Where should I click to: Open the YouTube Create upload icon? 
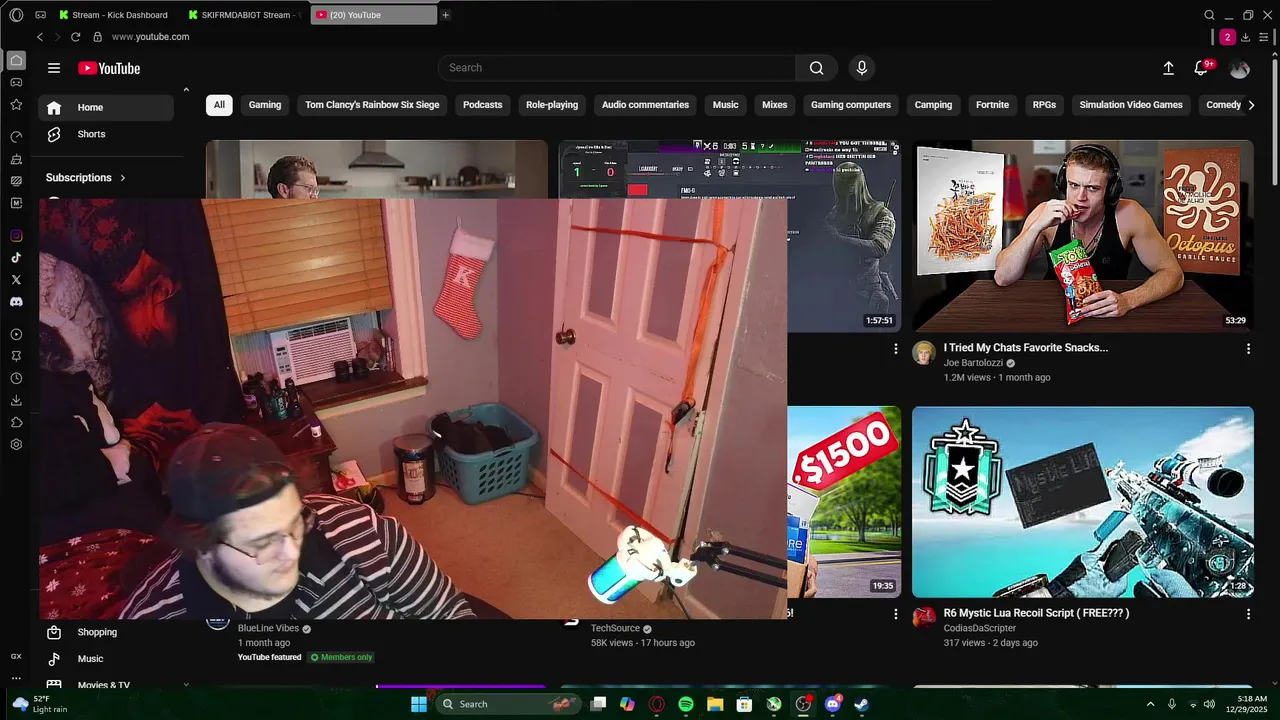click(x=1168, y=68)
